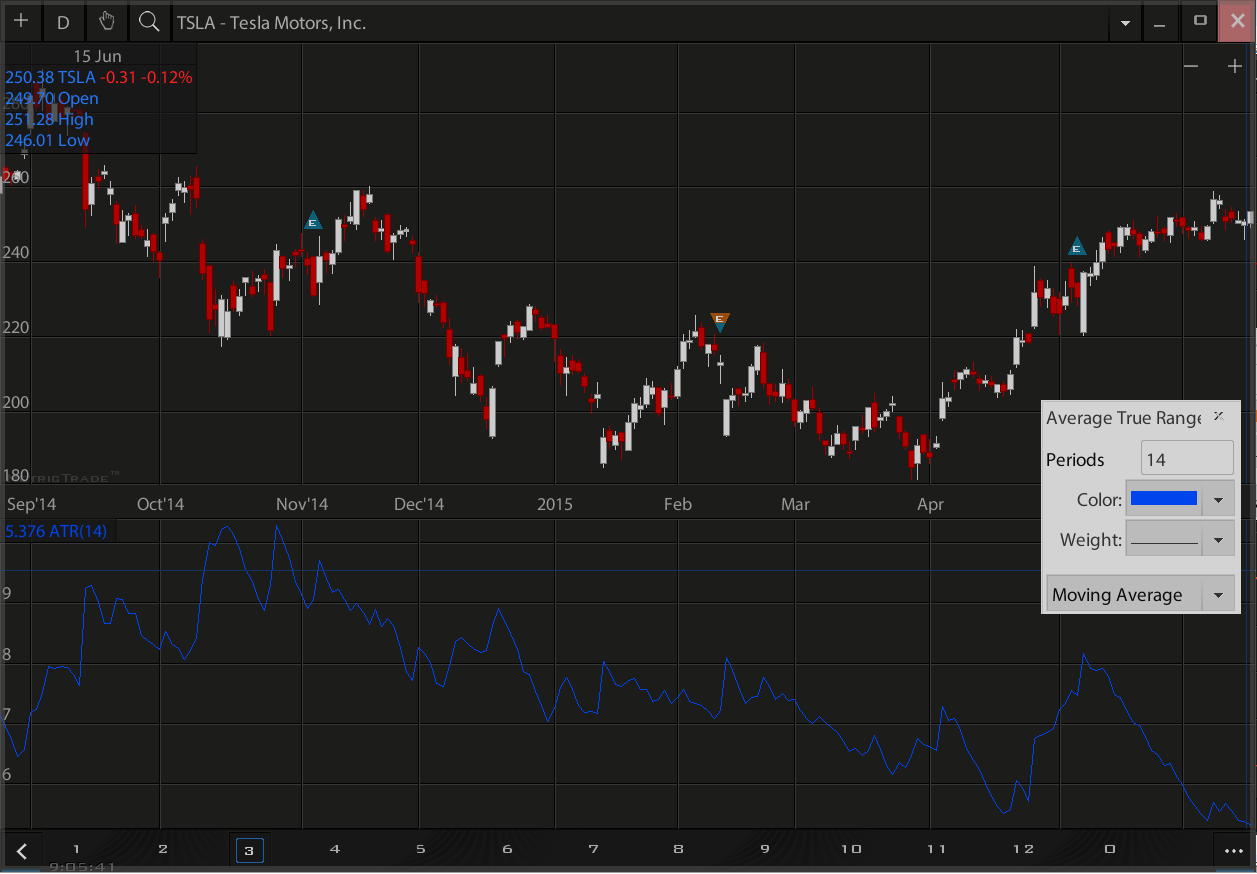Close the Average True Range settings panel
Screen dimensions: 1257x874
tap(1218, 416)
